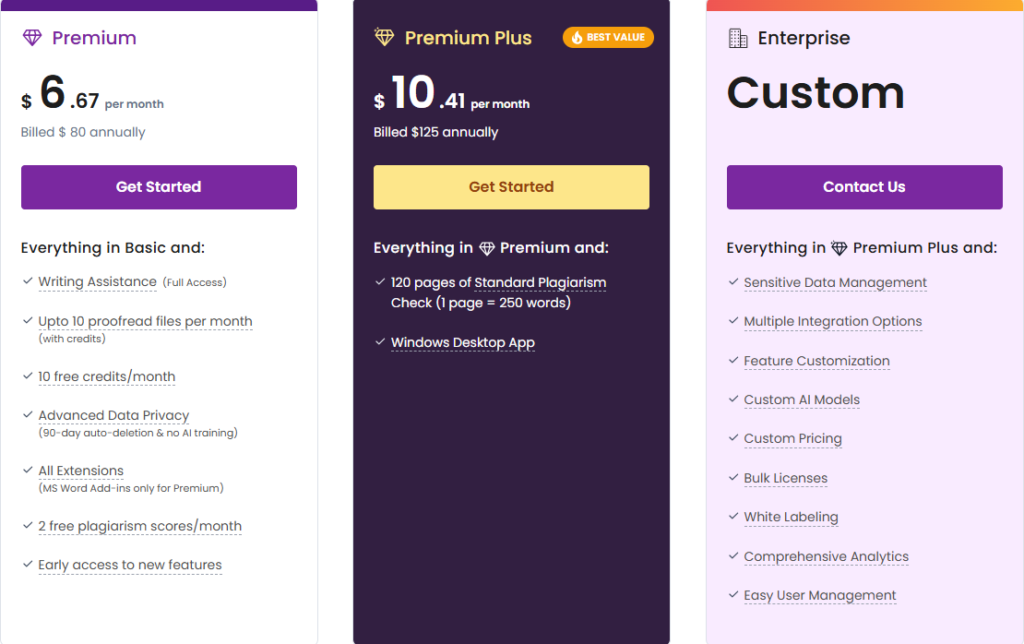Open the Writing Assistance feature link
The height and width of the screenshot is (644, 1024).
pyautogui.click(x=97, y=282)
